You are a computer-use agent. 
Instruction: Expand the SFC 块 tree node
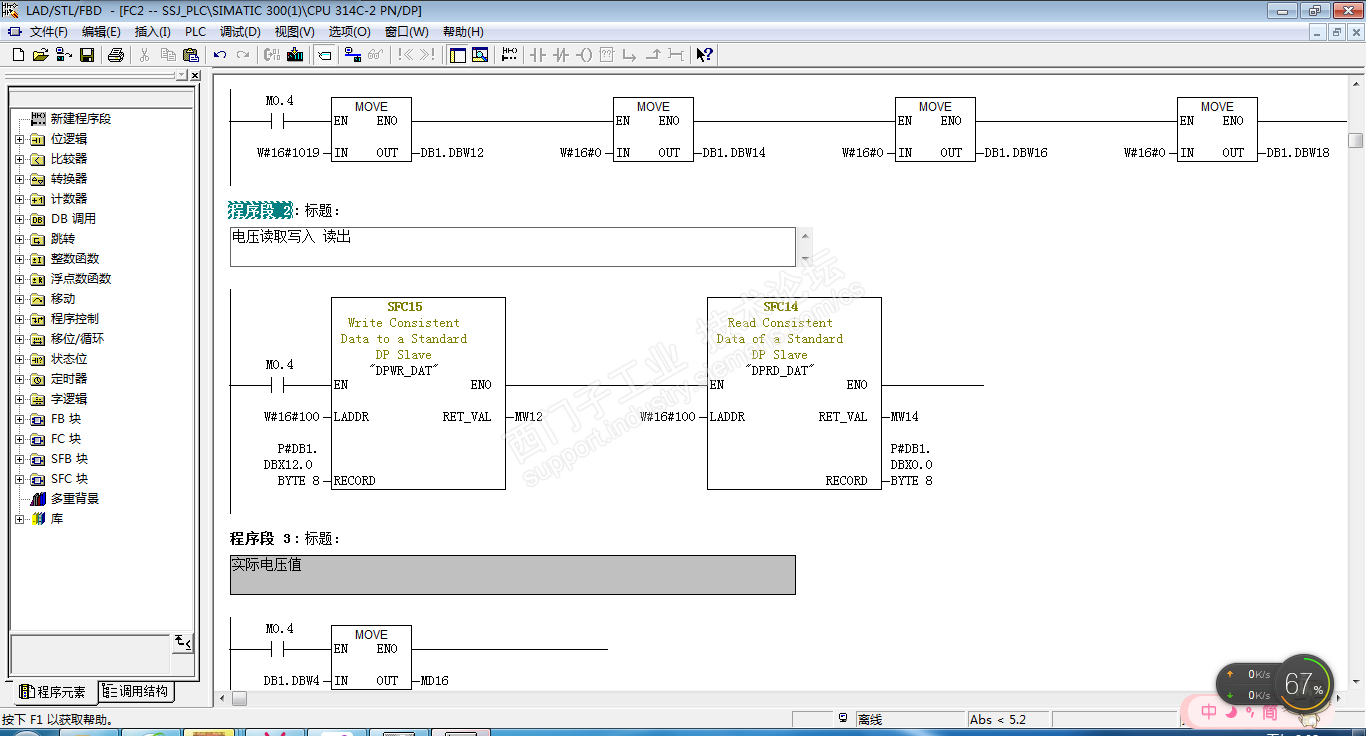19,479
